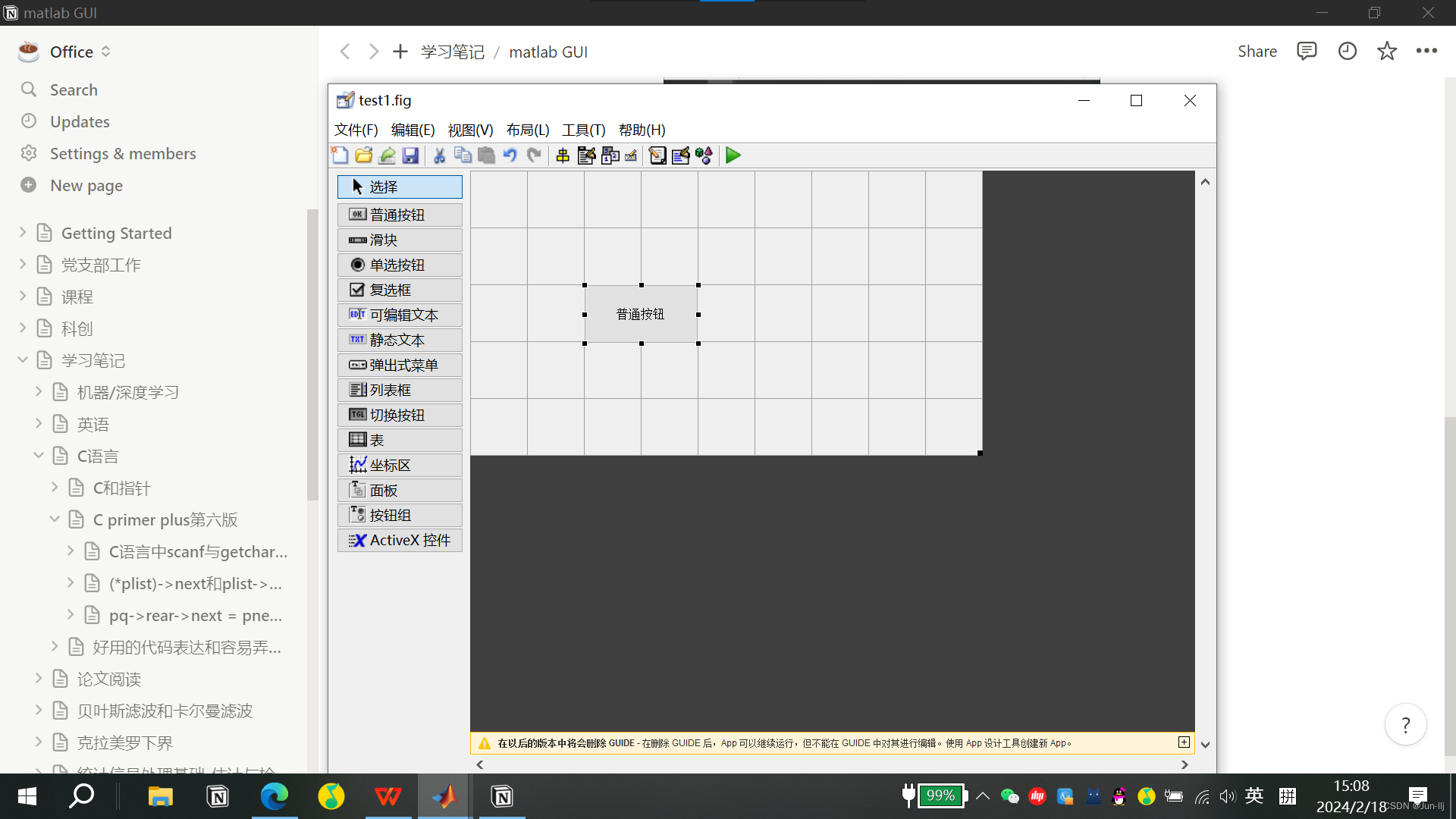Click the Save Figure floppy icon
1456x819 pixels.
(410, 155)
